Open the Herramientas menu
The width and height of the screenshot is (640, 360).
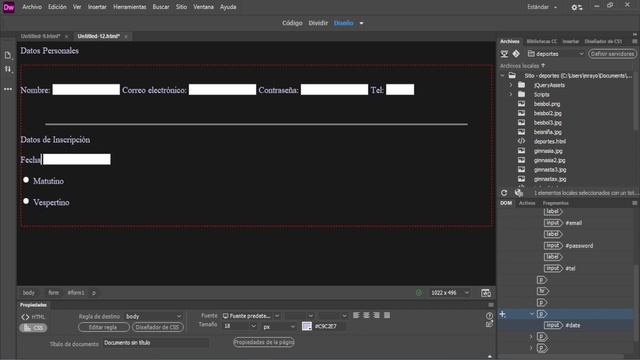[129, 7]
